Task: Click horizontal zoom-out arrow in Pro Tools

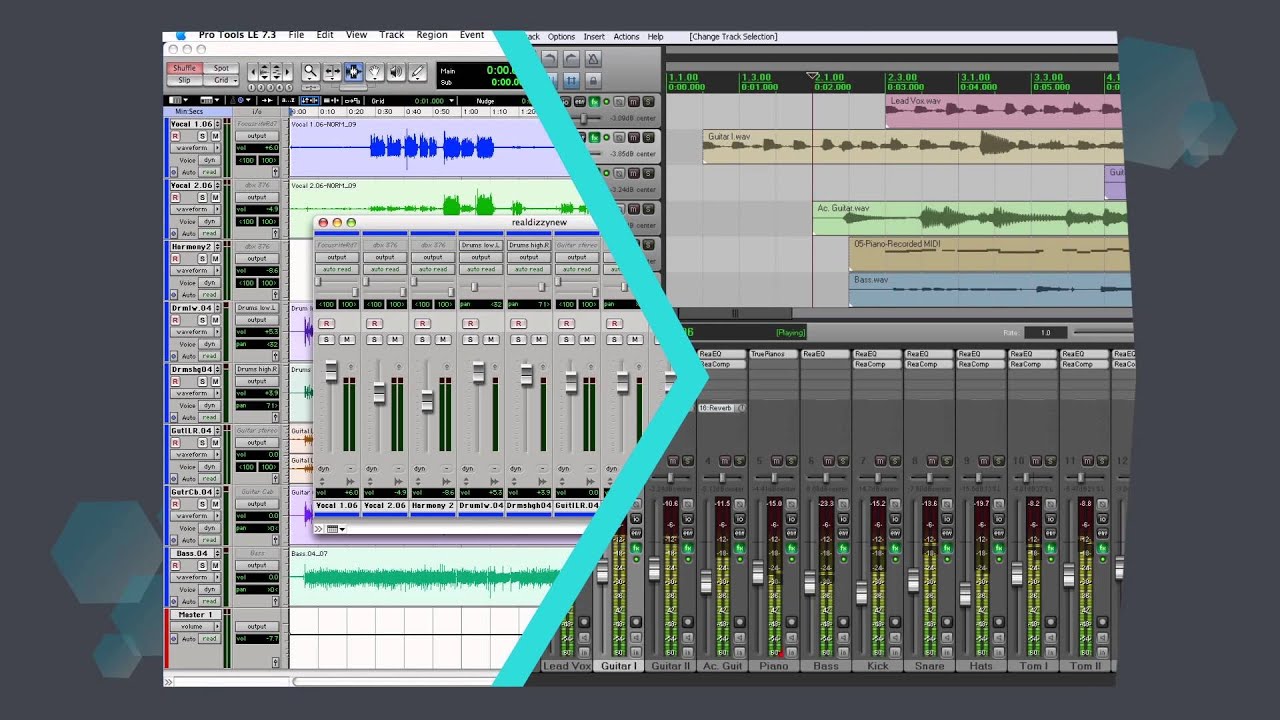Action: [x=253, y=72]
